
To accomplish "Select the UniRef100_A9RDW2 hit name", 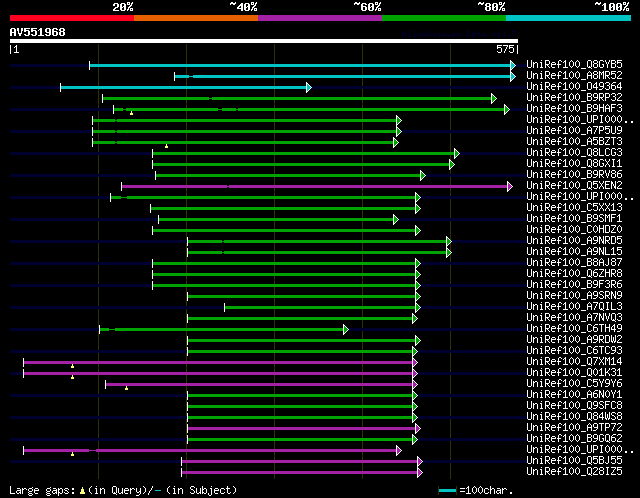I will click(x=574, y=340).
